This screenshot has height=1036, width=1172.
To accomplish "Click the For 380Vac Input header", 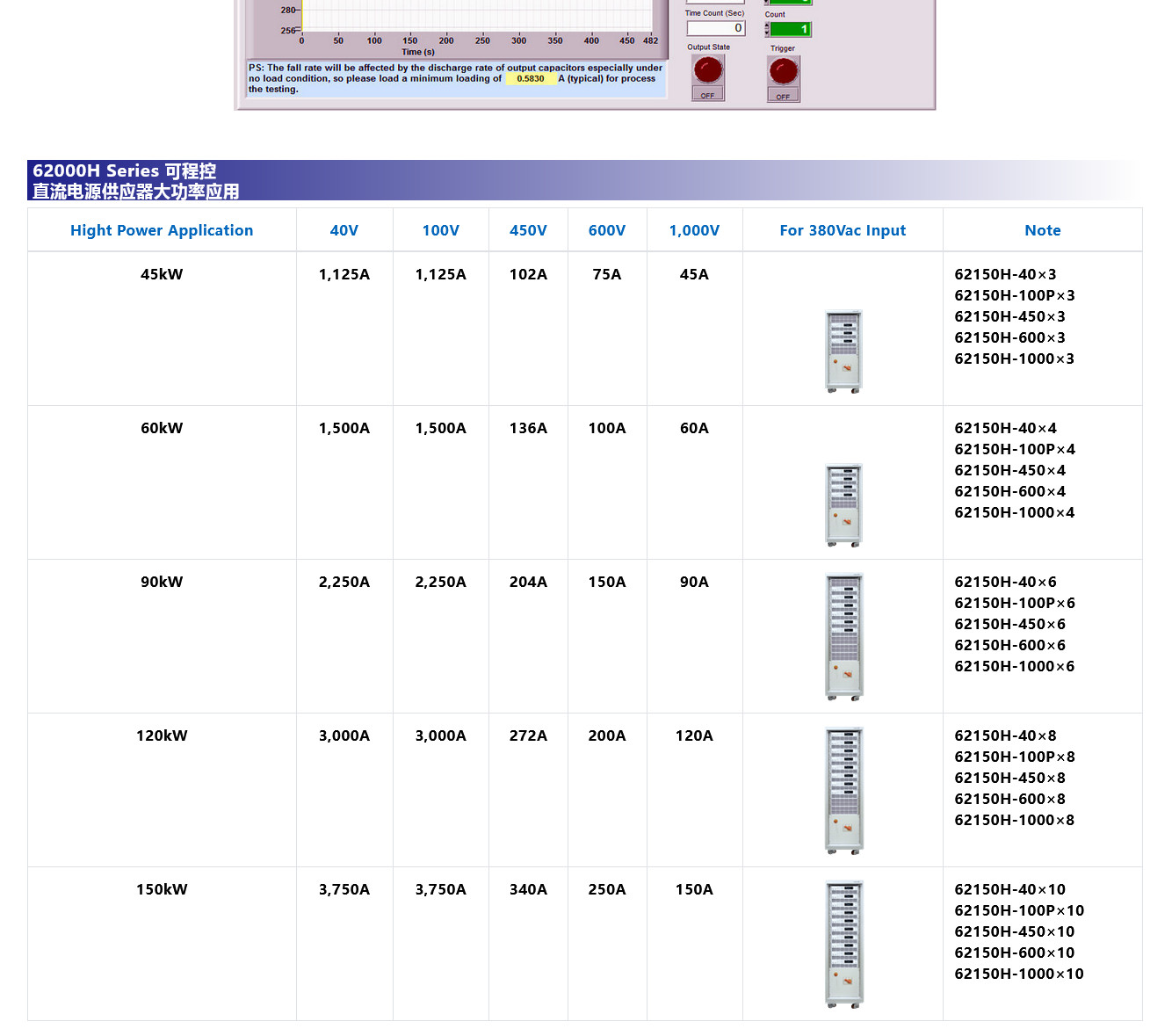I will (843, 230).
